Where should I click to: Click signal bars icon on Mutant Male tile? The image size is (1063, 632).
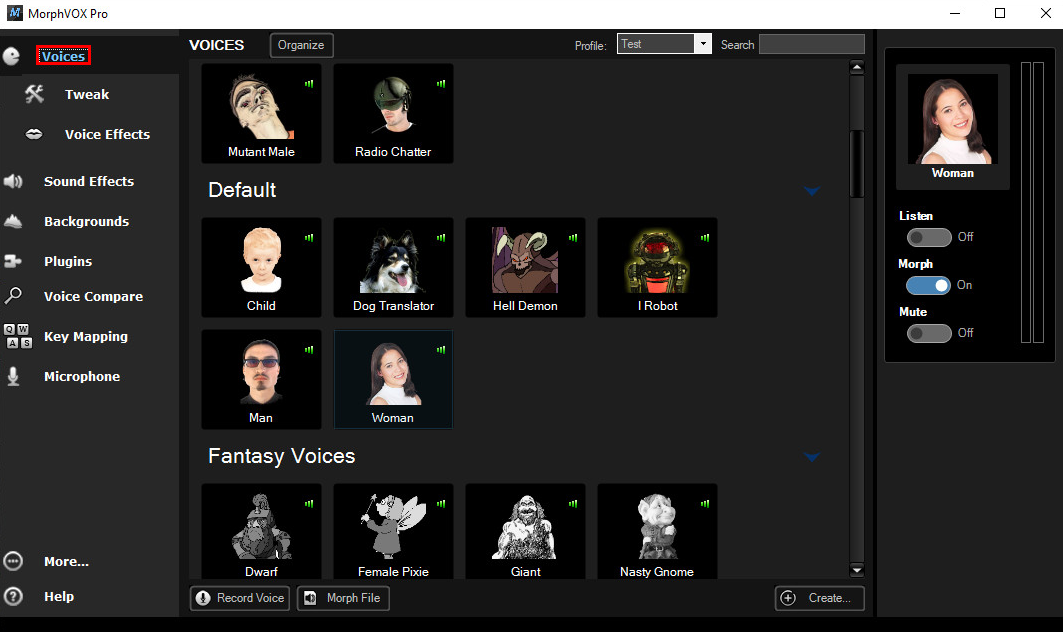(309, 83)
